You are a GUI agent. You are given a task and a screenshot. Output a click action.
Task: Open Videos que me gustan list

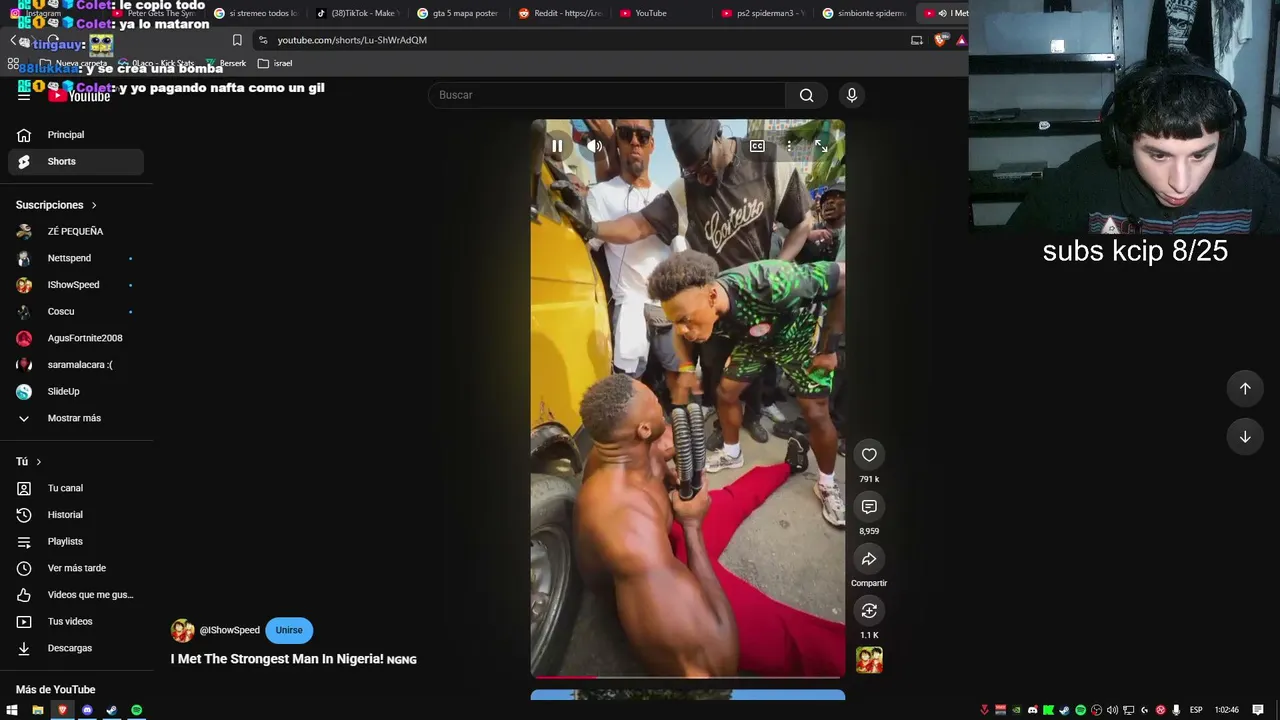pyautogui.click(x=76, y=595)
